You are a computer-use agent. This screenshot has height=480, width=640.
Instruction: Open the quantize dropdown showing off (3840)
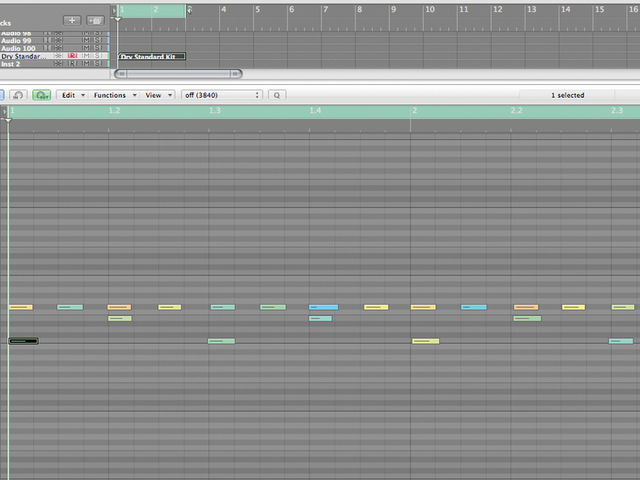[x=222, y=95]
